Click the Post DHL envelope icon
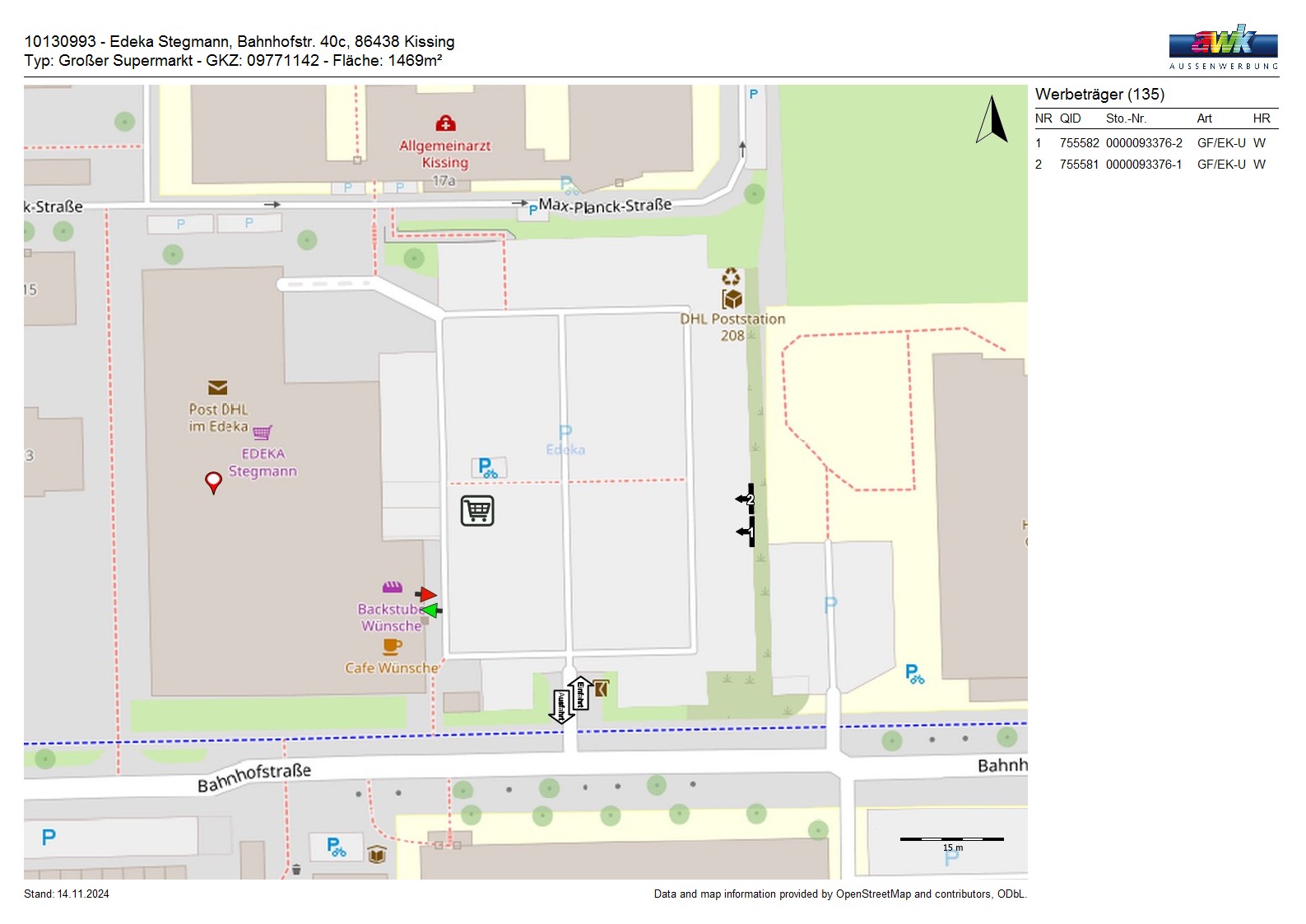Image resolution: width=1306 pixels, height=924 pixels. (x=217, y=388)
